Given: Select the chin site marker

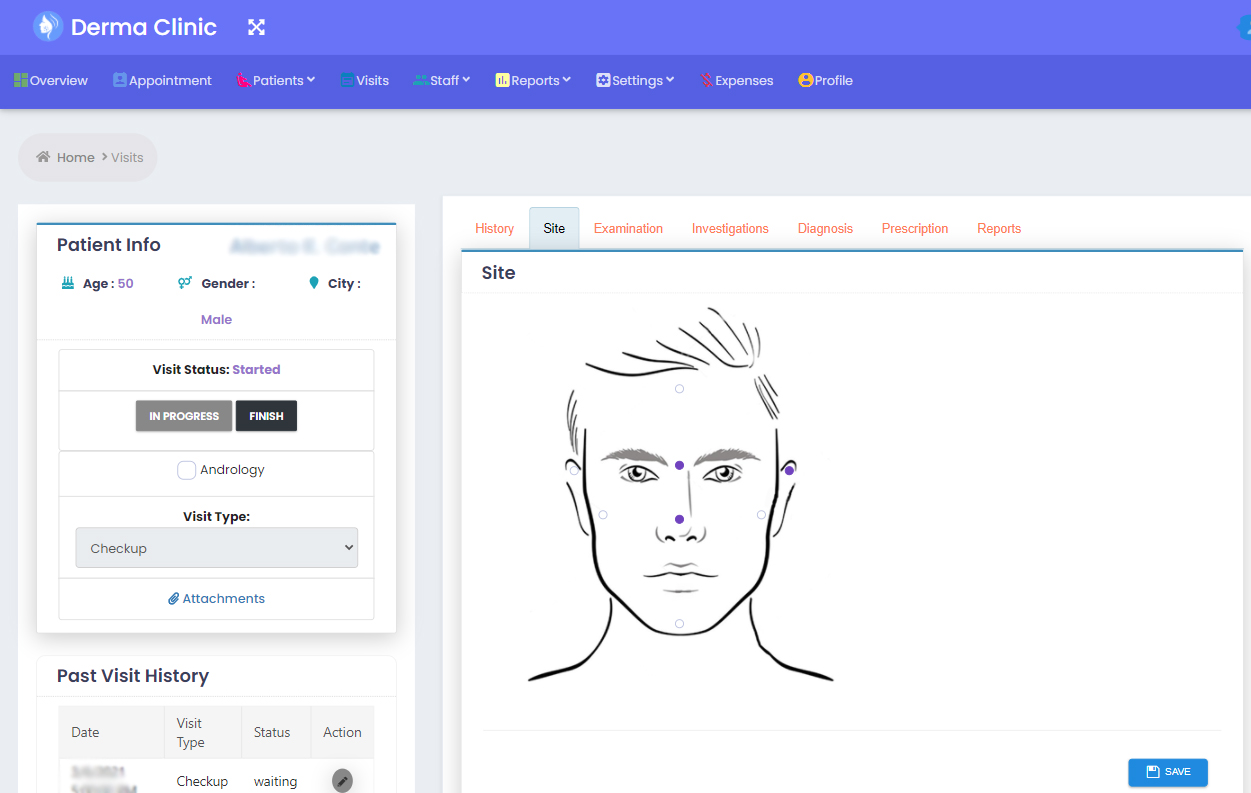Looking at the screenshot, I should click(679, 624).
